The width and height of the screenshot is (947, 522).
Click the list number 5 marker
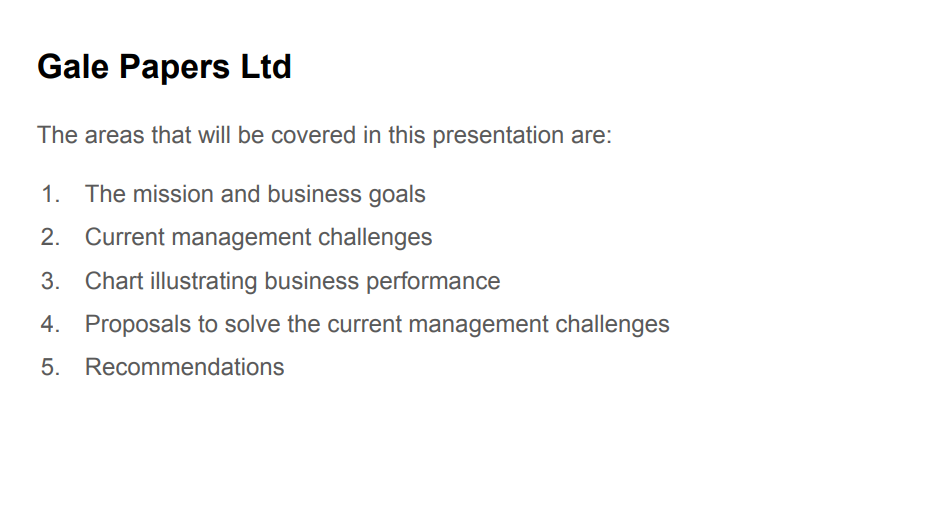[50, 367]
